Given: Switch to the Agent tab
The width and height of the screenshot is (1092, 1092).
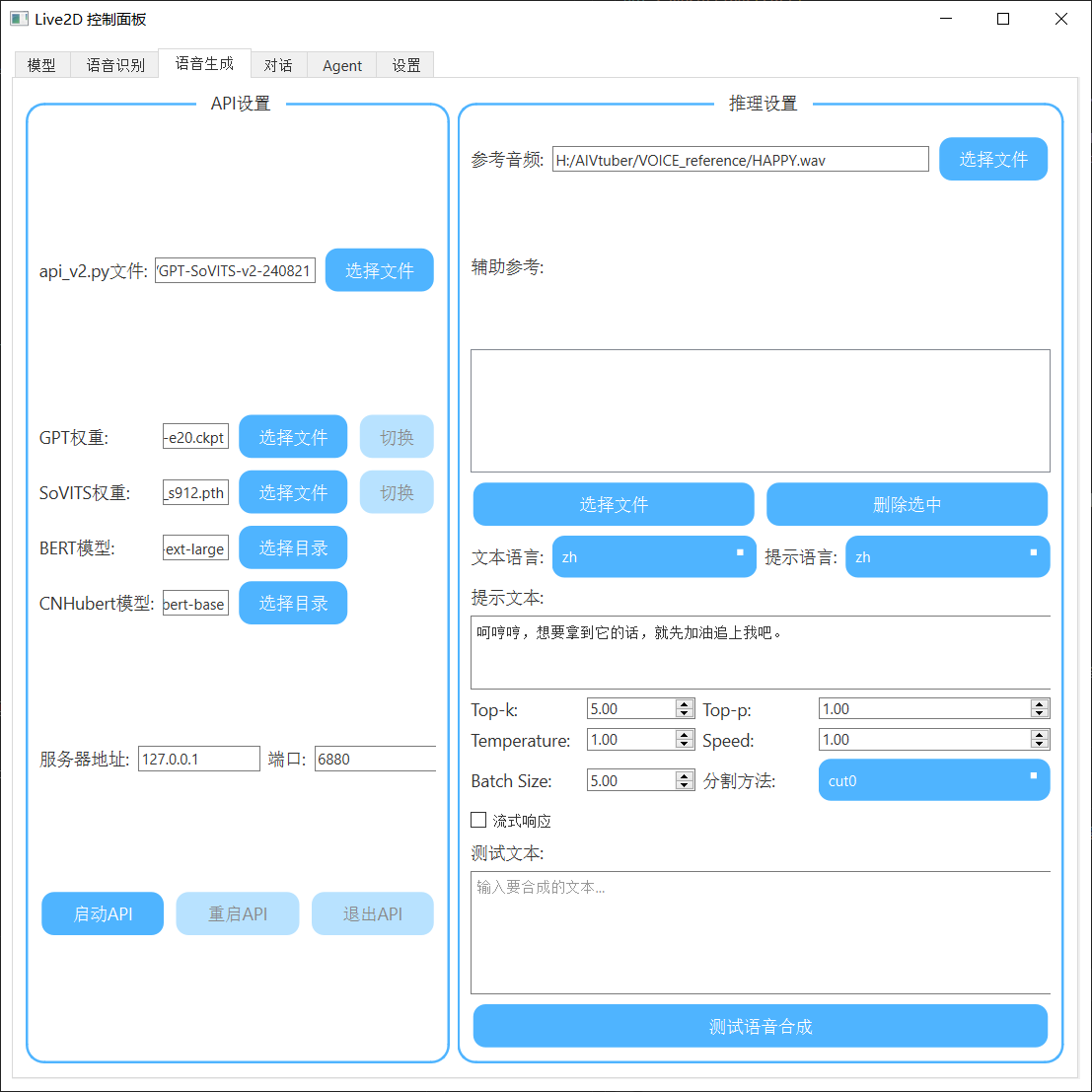Looking at the screenshot, I should pos(341,65).
